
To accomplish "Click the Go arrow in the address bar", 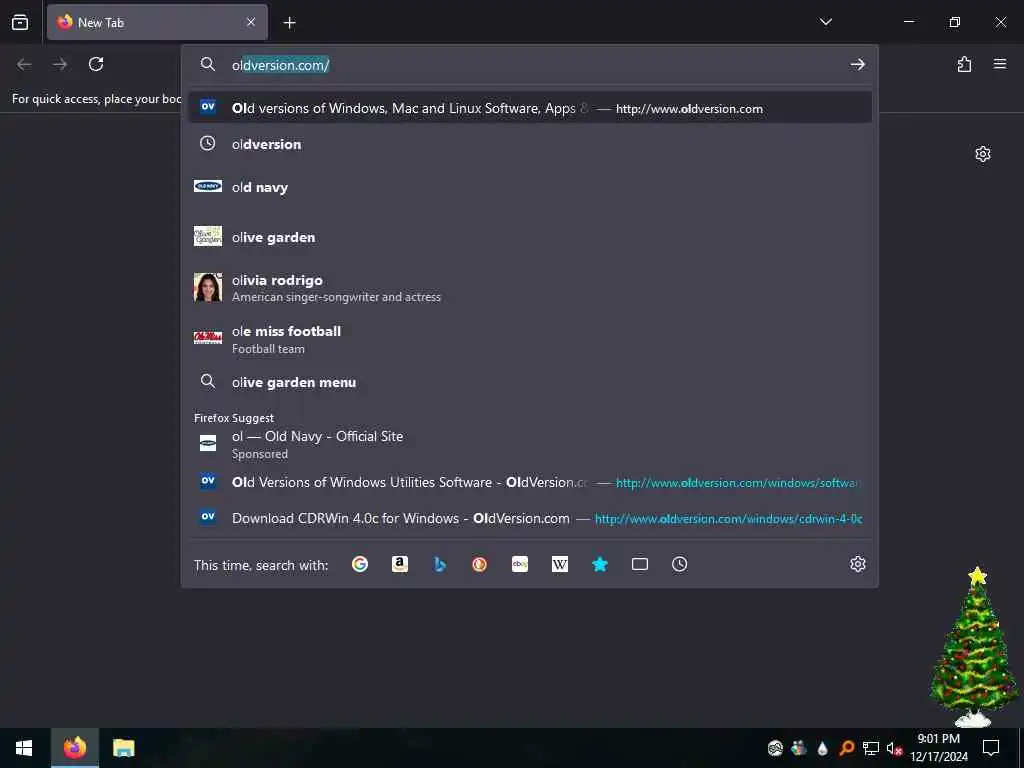I will tap(857, 64).
